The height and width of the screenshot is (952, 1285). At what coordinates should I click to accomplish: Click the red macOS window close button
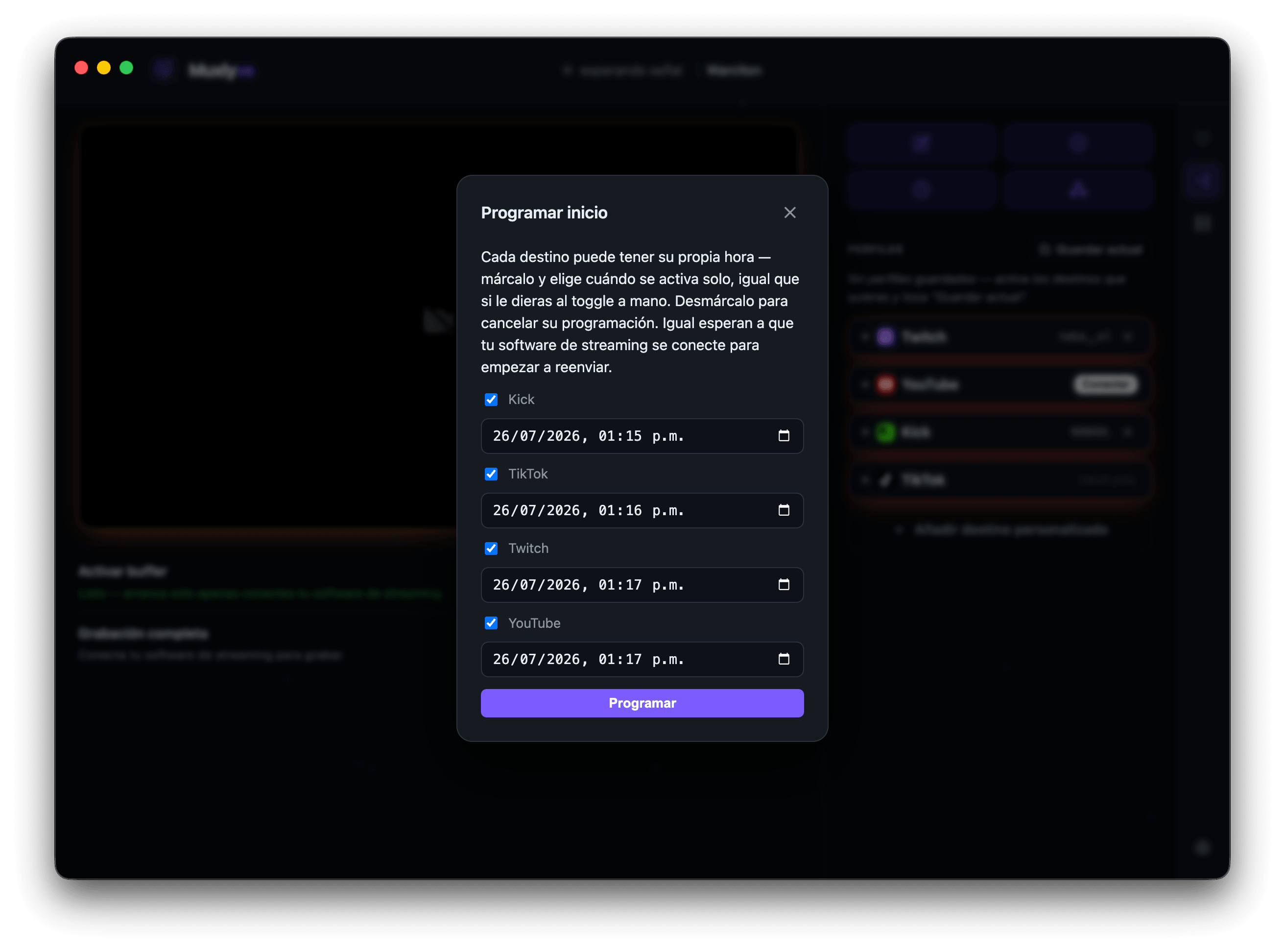81,68
